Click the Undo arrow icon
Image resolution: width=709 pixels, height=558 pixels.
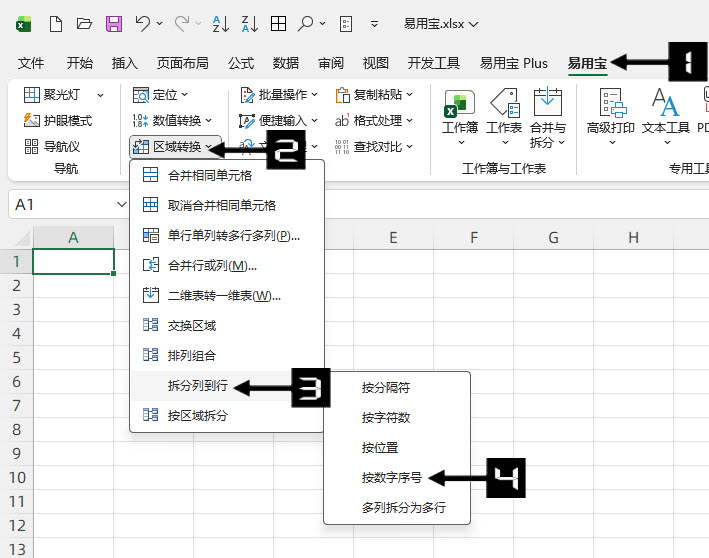[x=143, y=23]
